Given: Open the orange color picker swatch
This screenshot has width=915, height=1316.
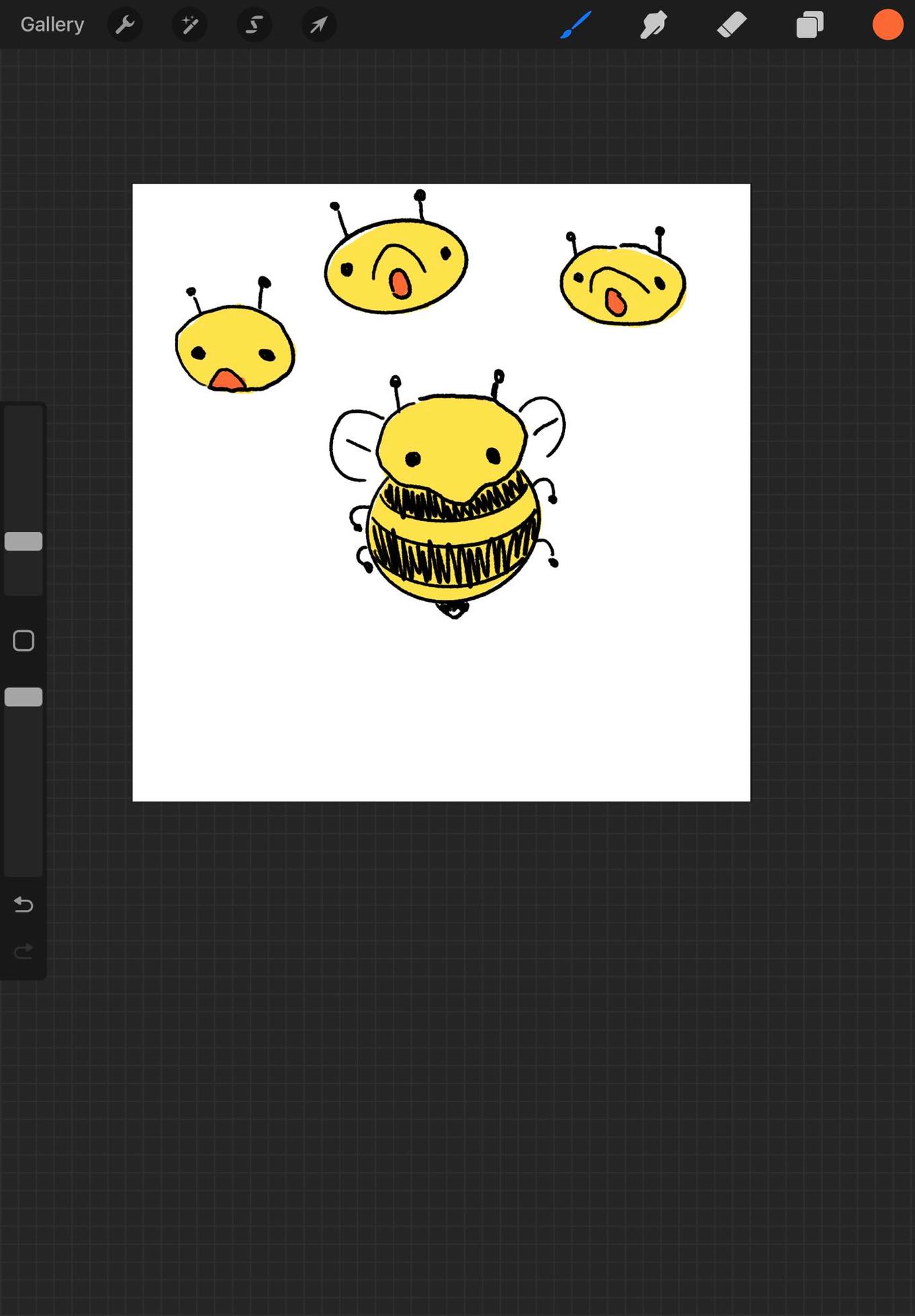Looking at the screenshot, I should (x=887, y=25).
